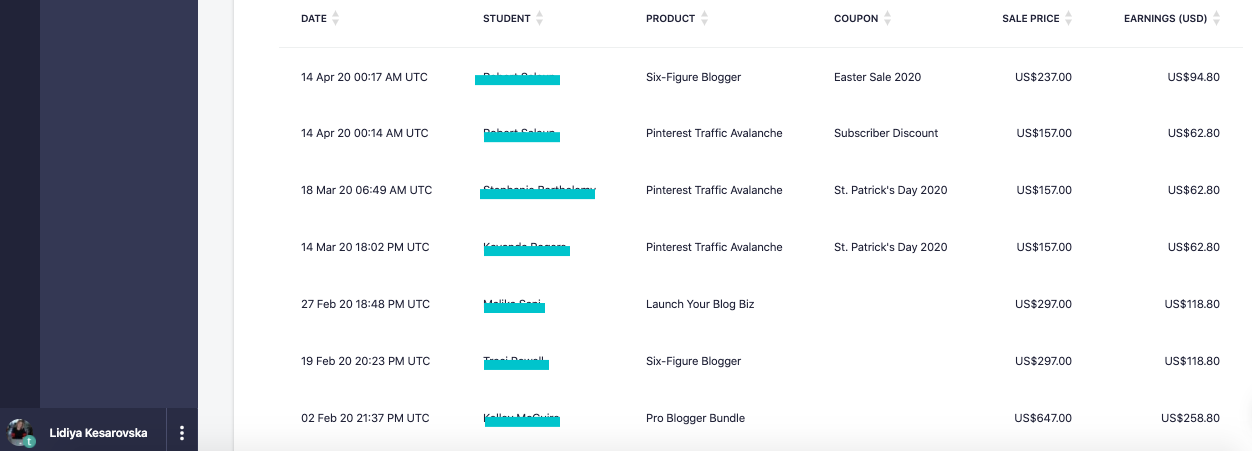Toggle the COUPON column sort arrows

point(888,18)
